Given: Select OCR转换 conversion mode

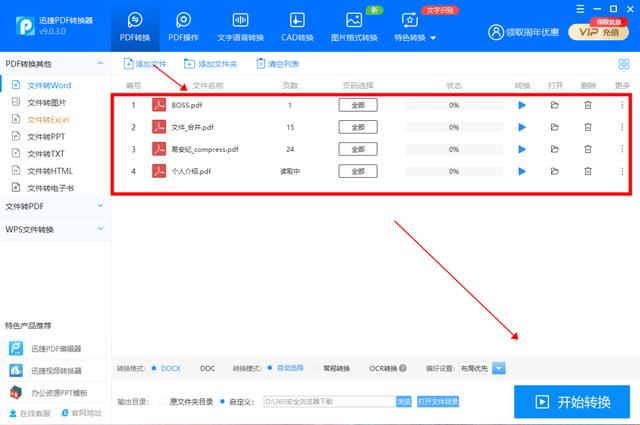Looking at the screenshot, I should tap(378, 368).
